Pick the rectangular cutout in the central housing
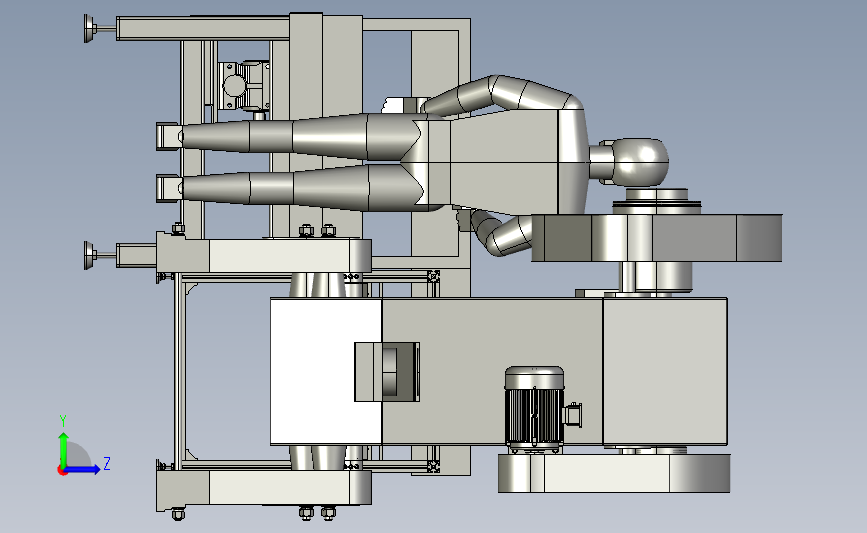The width and height of the screenshot is (867, 533). click(x=387, y=372)
